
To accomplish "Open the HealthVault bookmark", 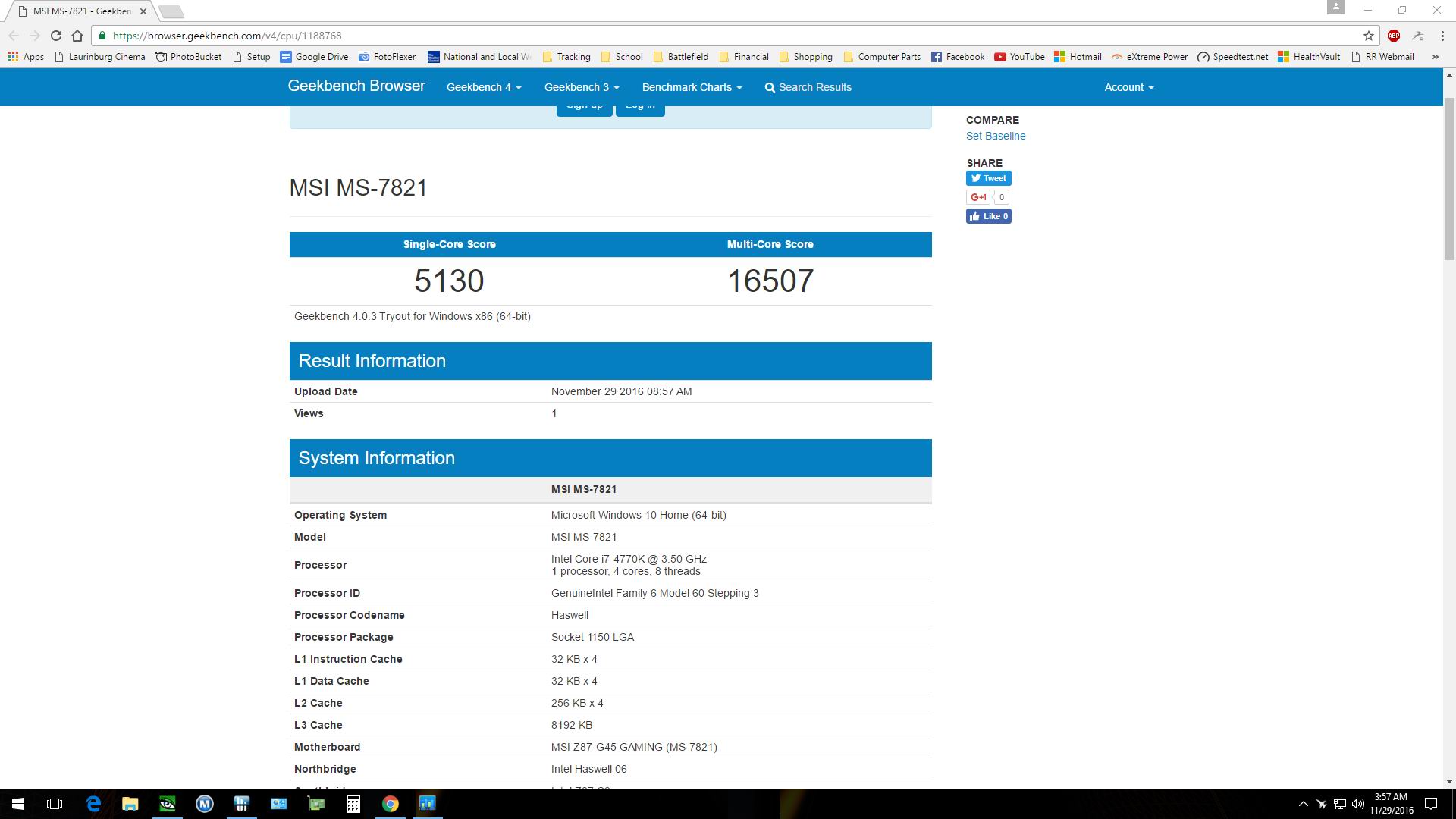I will (x=1310, y=57).
